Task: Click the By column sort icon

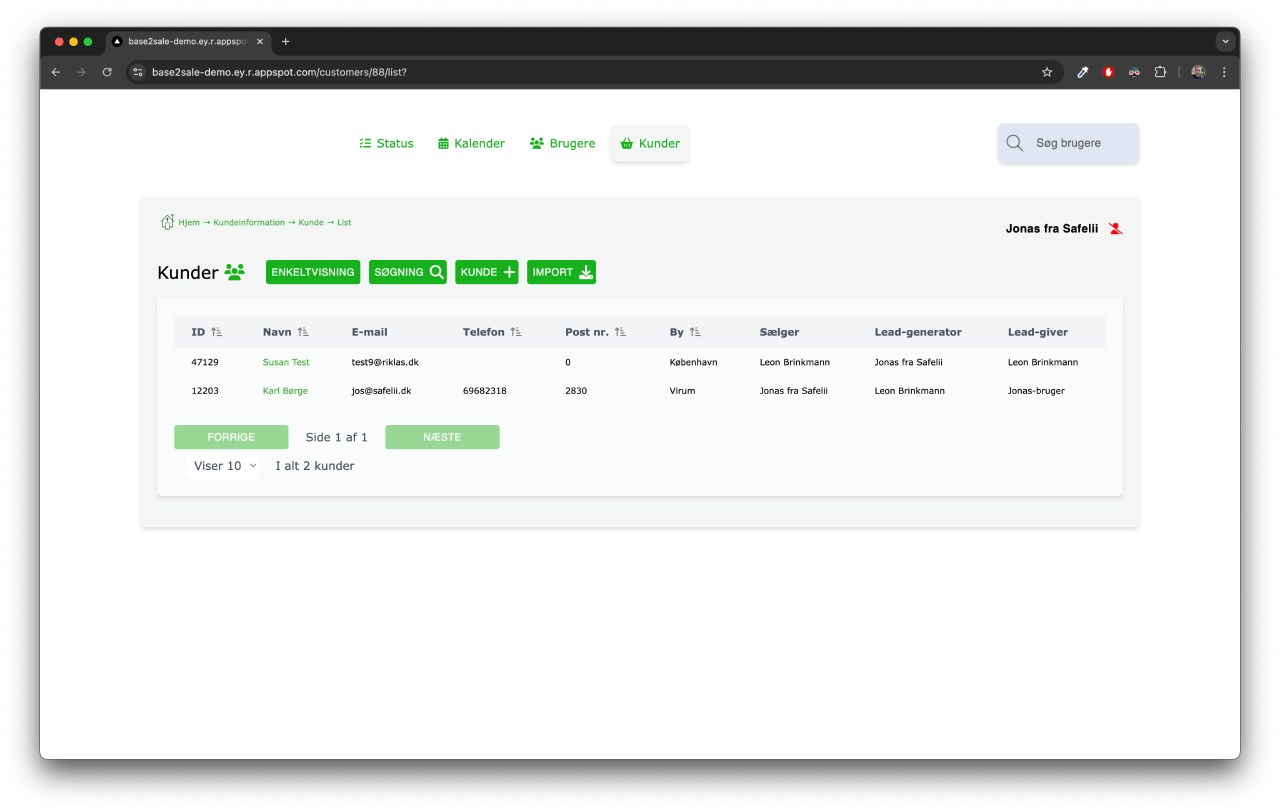Action: pos(695,332)
